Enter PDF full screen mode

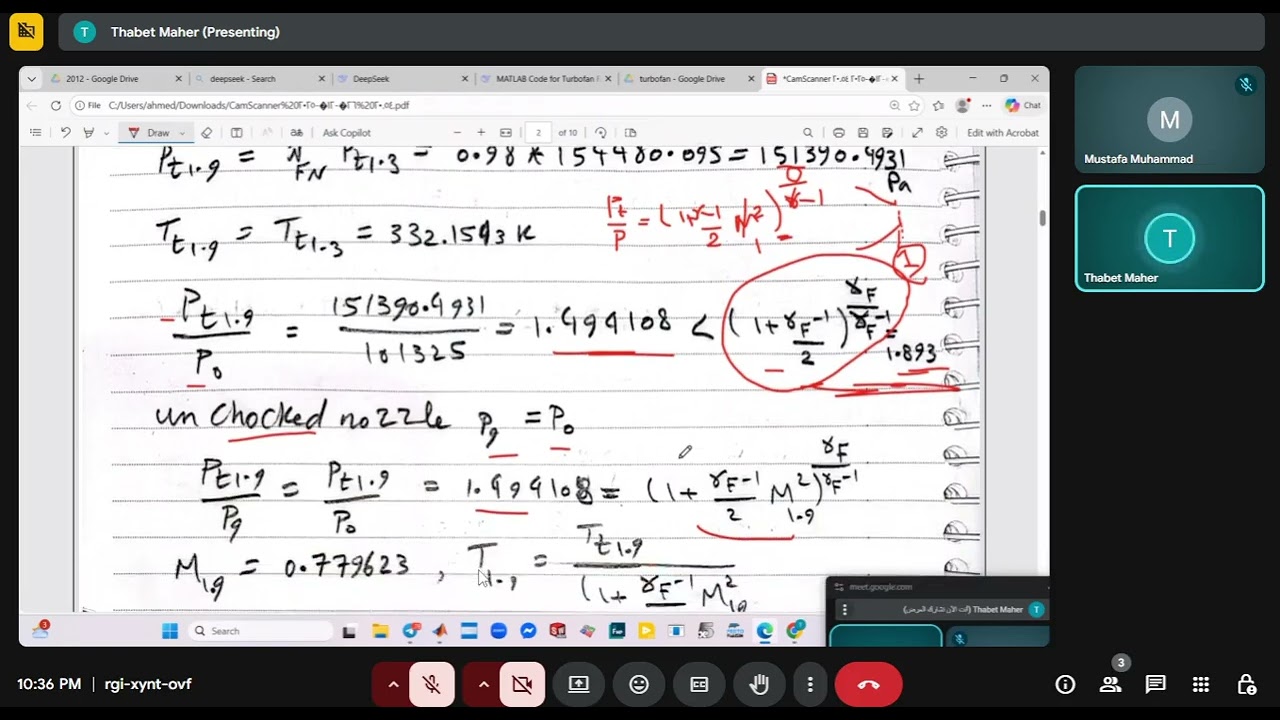[917, 132]
